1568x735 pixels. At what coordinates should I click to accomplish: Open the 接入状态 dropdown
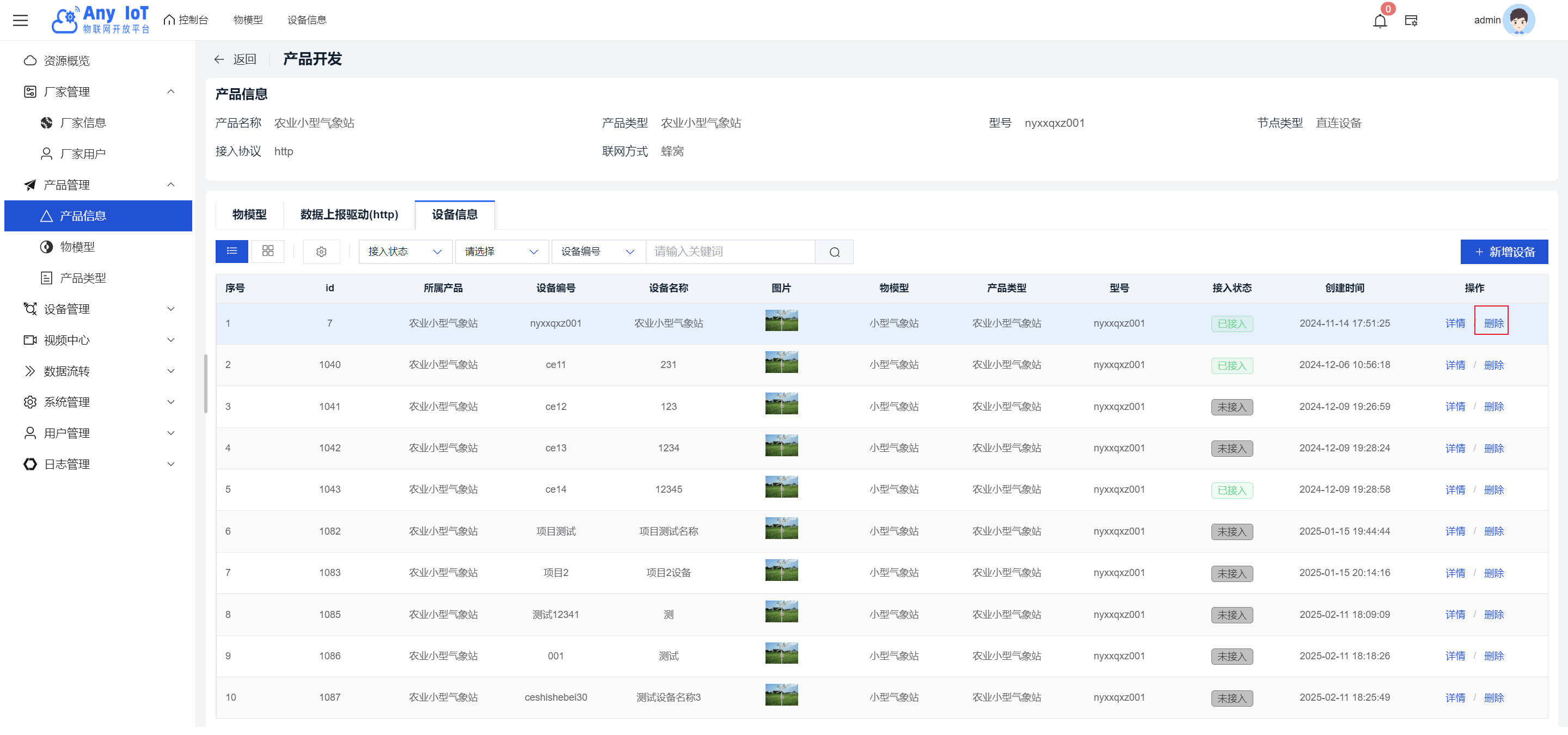tap(405, 252)
